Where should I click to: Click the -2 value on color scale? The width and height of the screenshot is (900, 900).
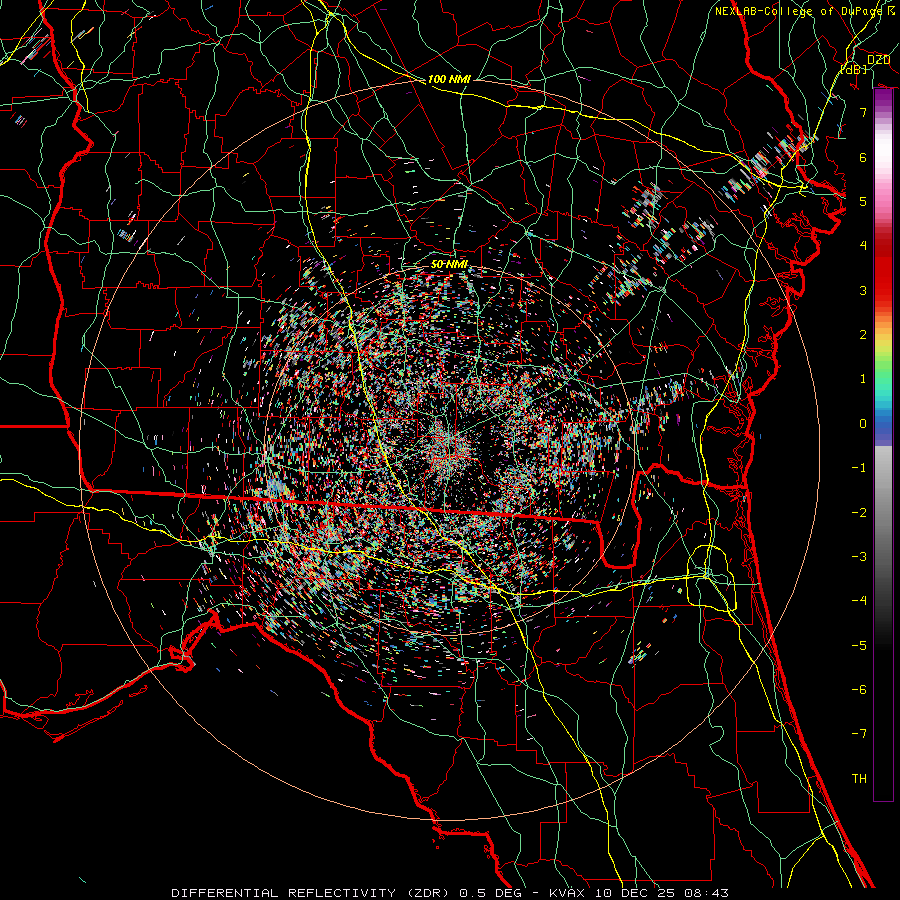(859, 513)
